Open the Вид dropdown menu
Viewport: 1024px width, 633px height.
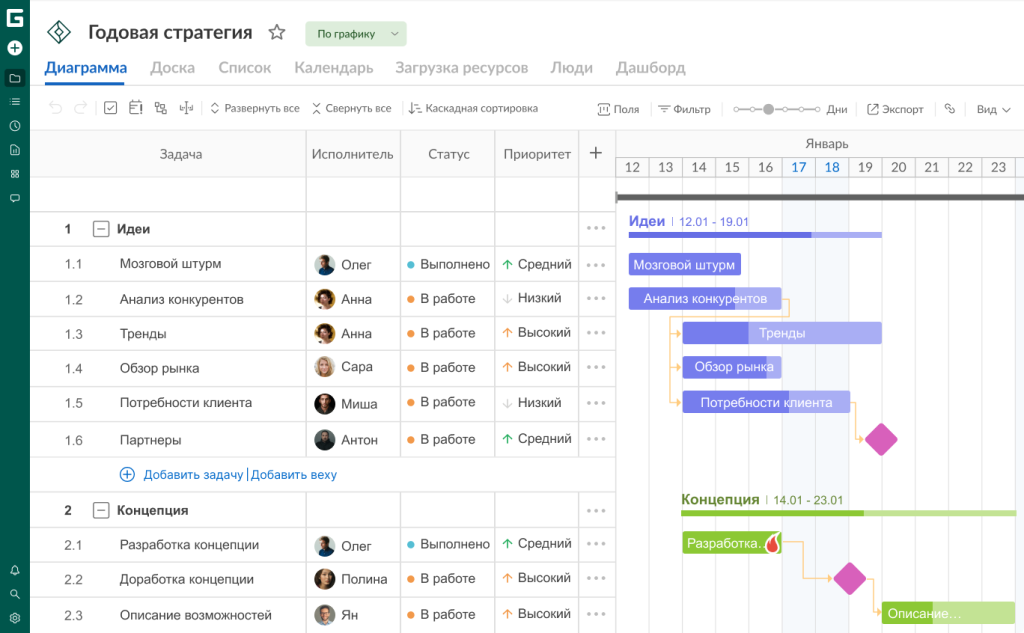point(993,109)
